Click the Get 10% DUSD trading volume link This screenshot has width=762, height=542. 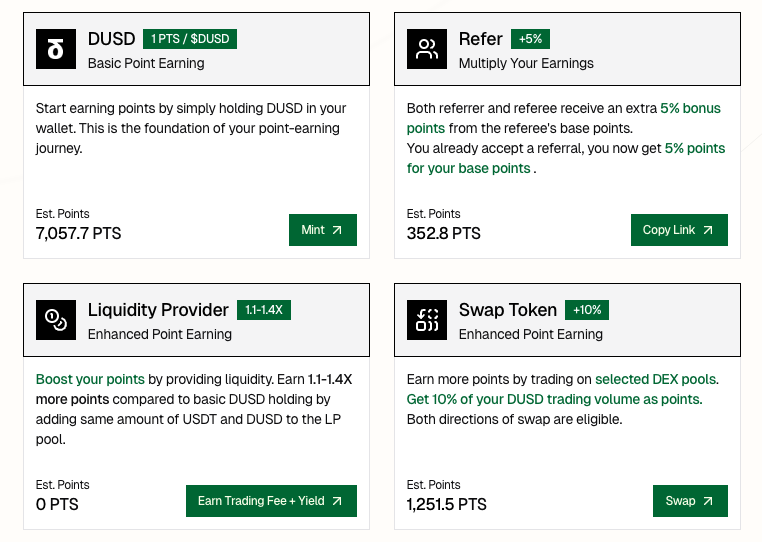click(x=554, y=400)
